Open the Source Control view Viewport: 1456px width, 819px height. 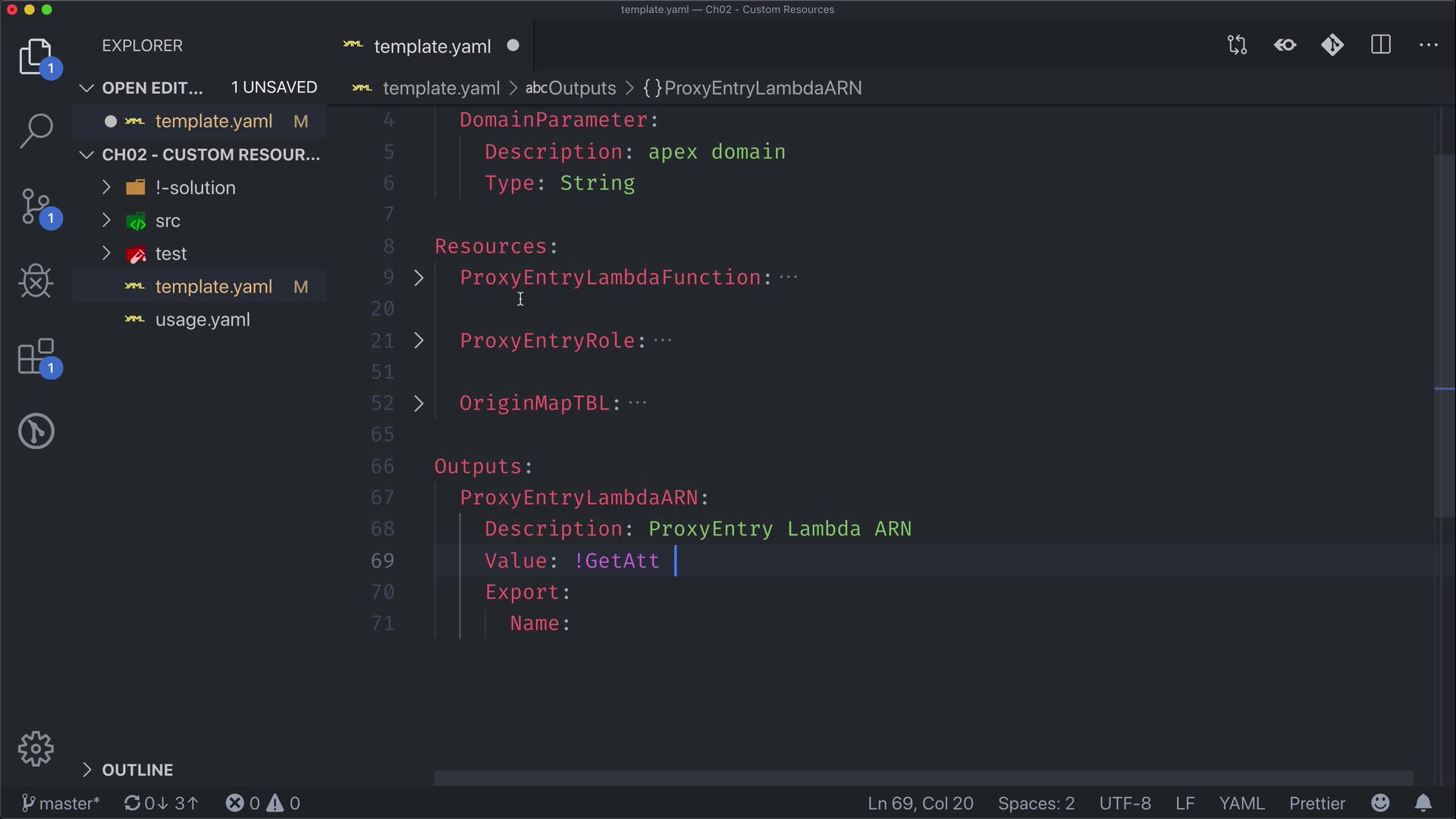tap(36, 206)
